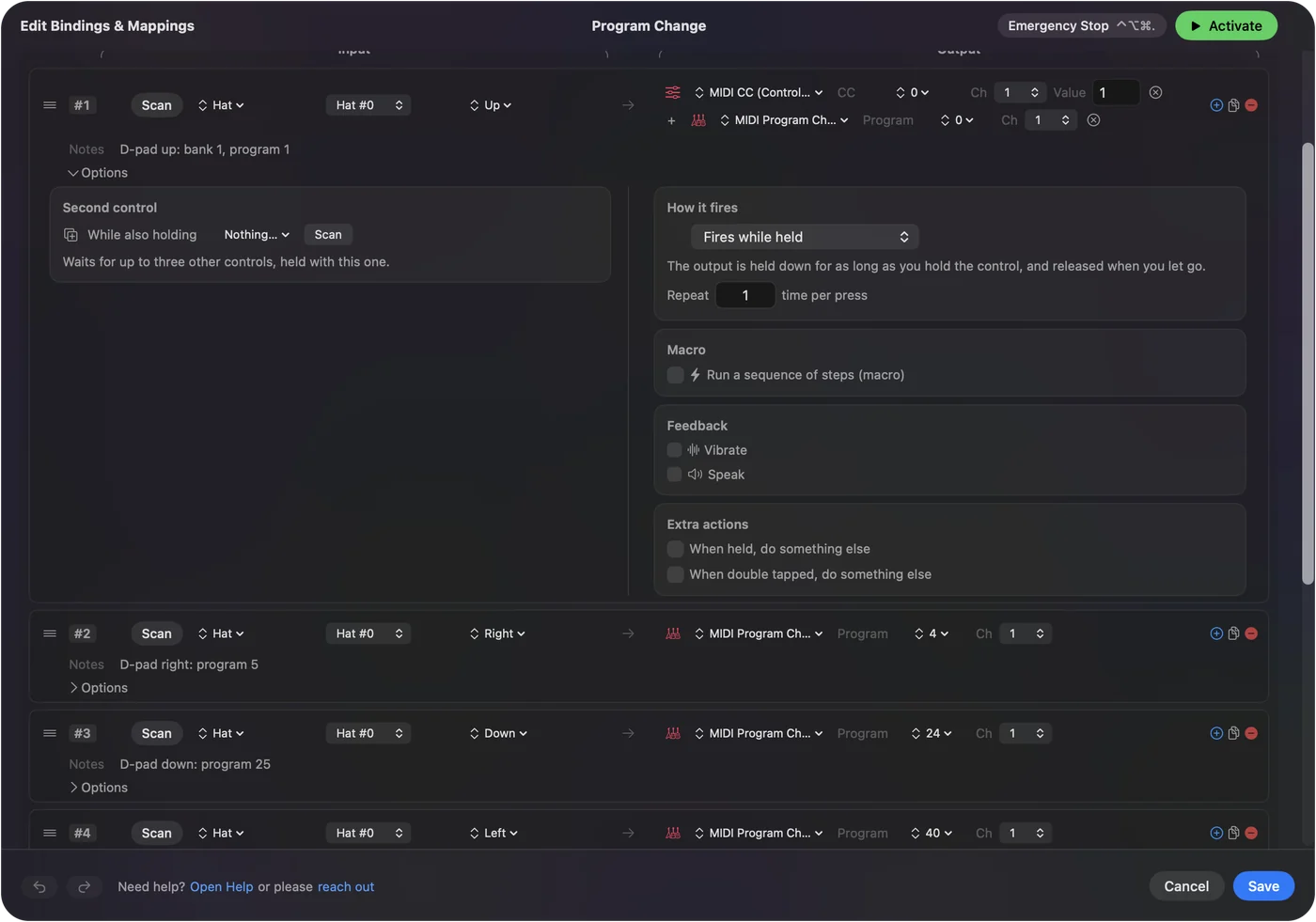This screenshot has height=922, width=1316.
Task: Add a binding after row #1
Action: click(x=1216, y=105)
